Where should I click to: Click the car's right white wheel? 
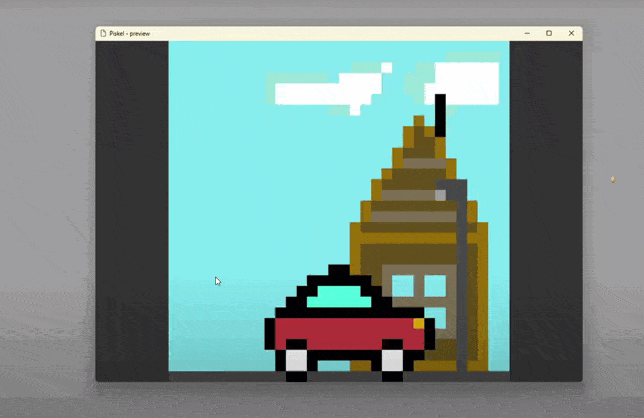point(392,358)
